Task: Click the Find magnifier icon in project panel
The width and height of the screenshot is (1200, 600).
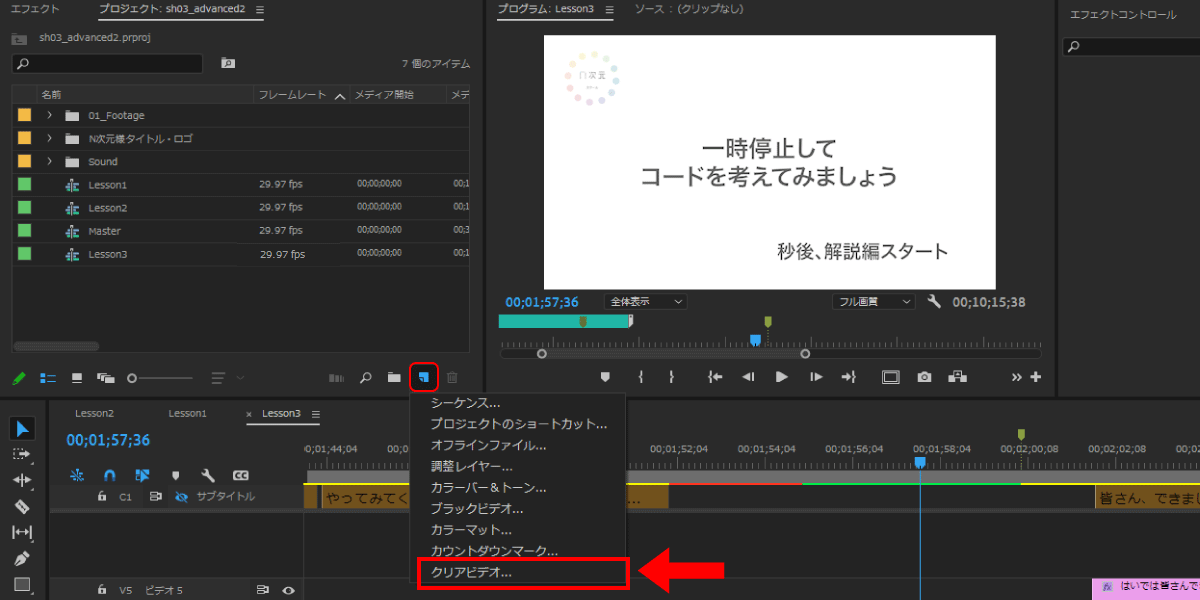Action: [x=366, y=378]
